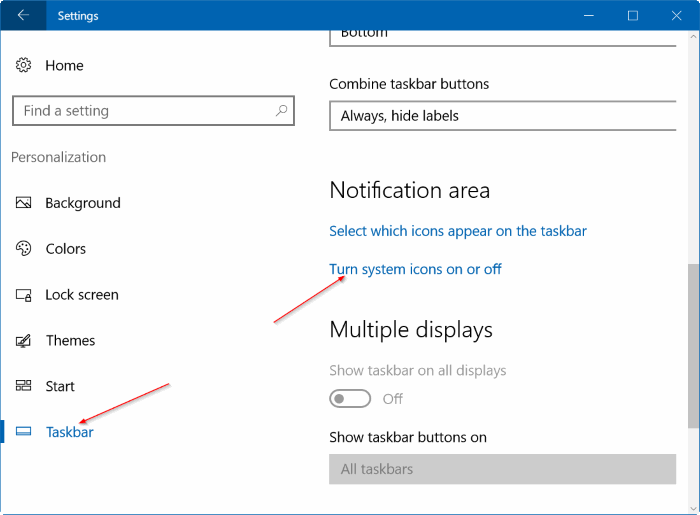Select the Background picture icon
700x515 pixels.
pos(23,203)
